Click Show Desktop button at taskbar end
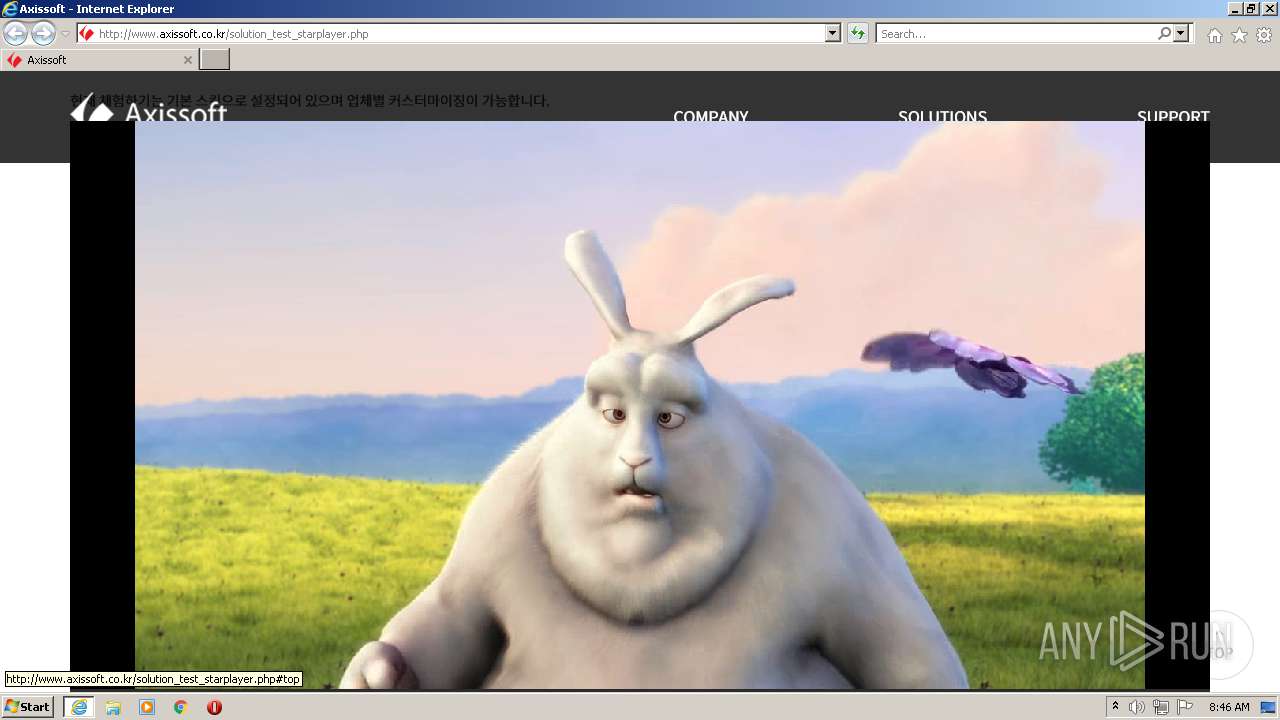Image resolution: width=1280 pixels, height=720 pixels. [x=1269, y=707]
